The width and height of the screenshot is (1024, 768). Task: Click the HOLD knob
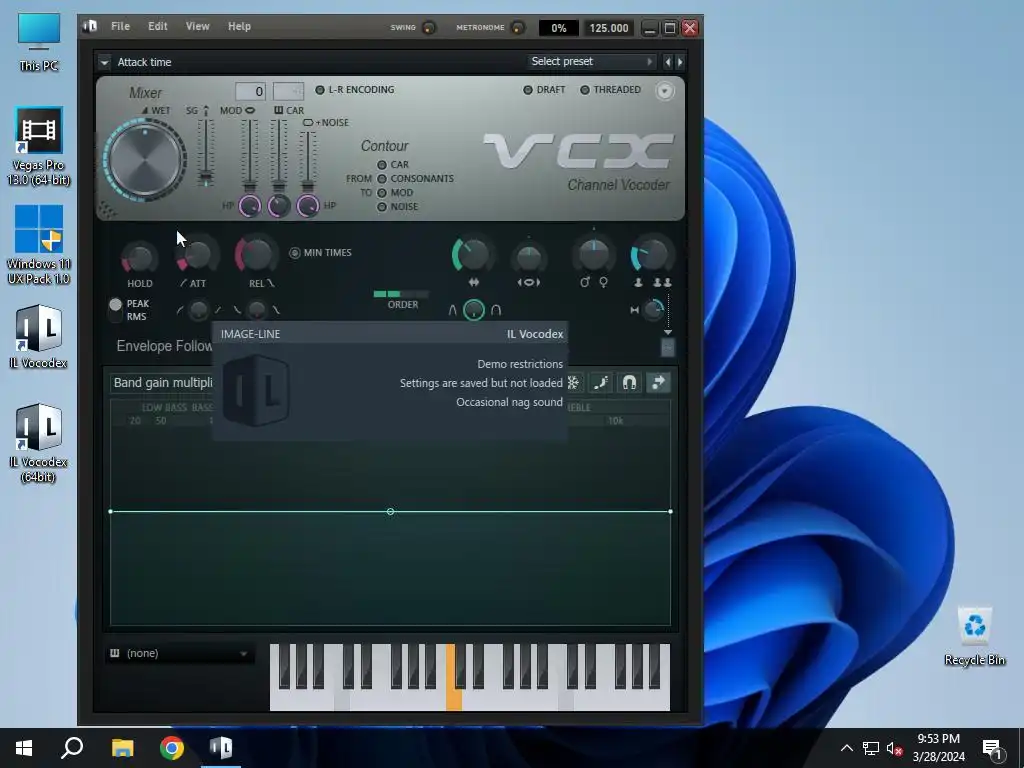tap(139, 257)
